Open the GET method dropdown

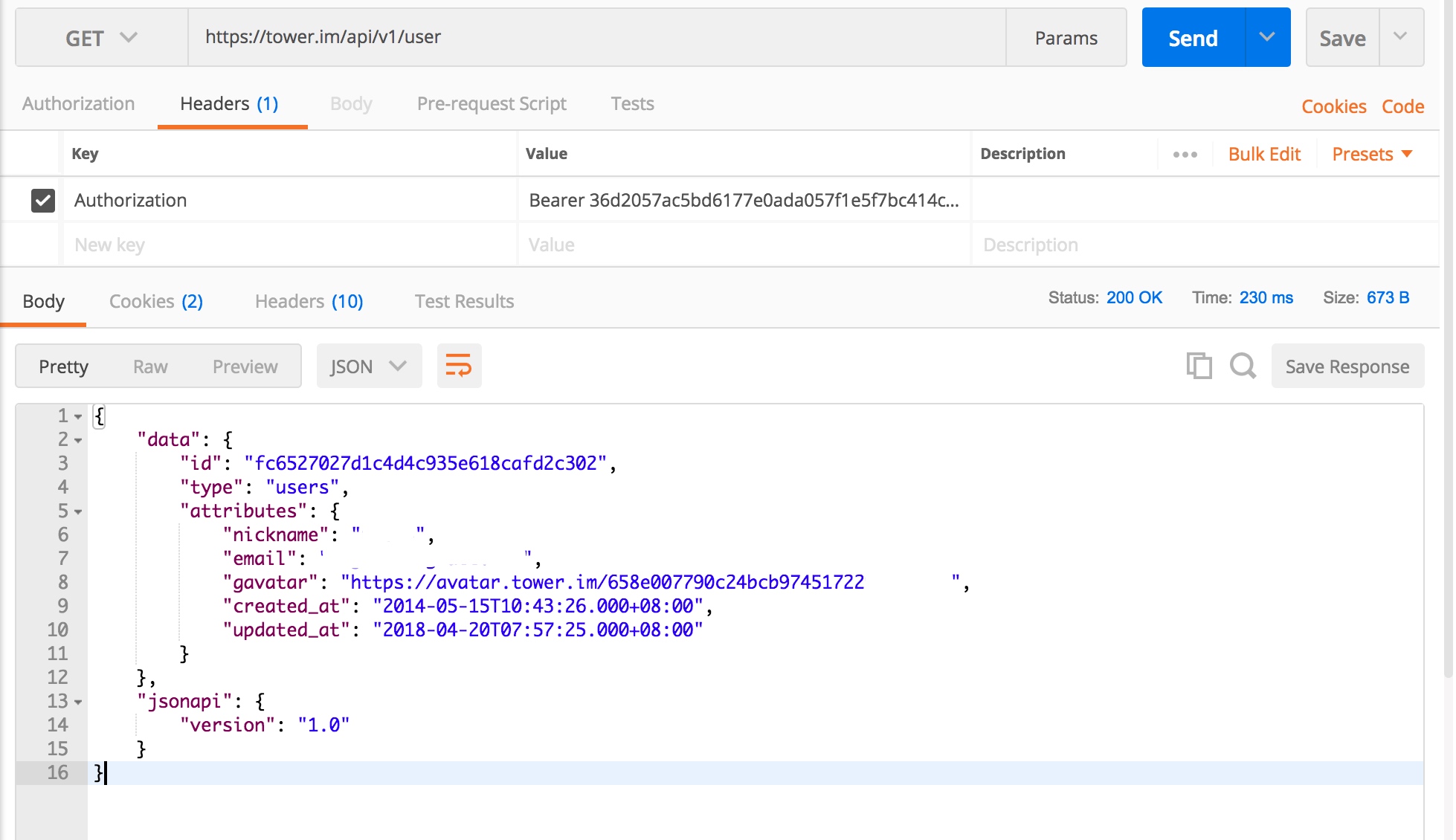click(x=100, y=37)
